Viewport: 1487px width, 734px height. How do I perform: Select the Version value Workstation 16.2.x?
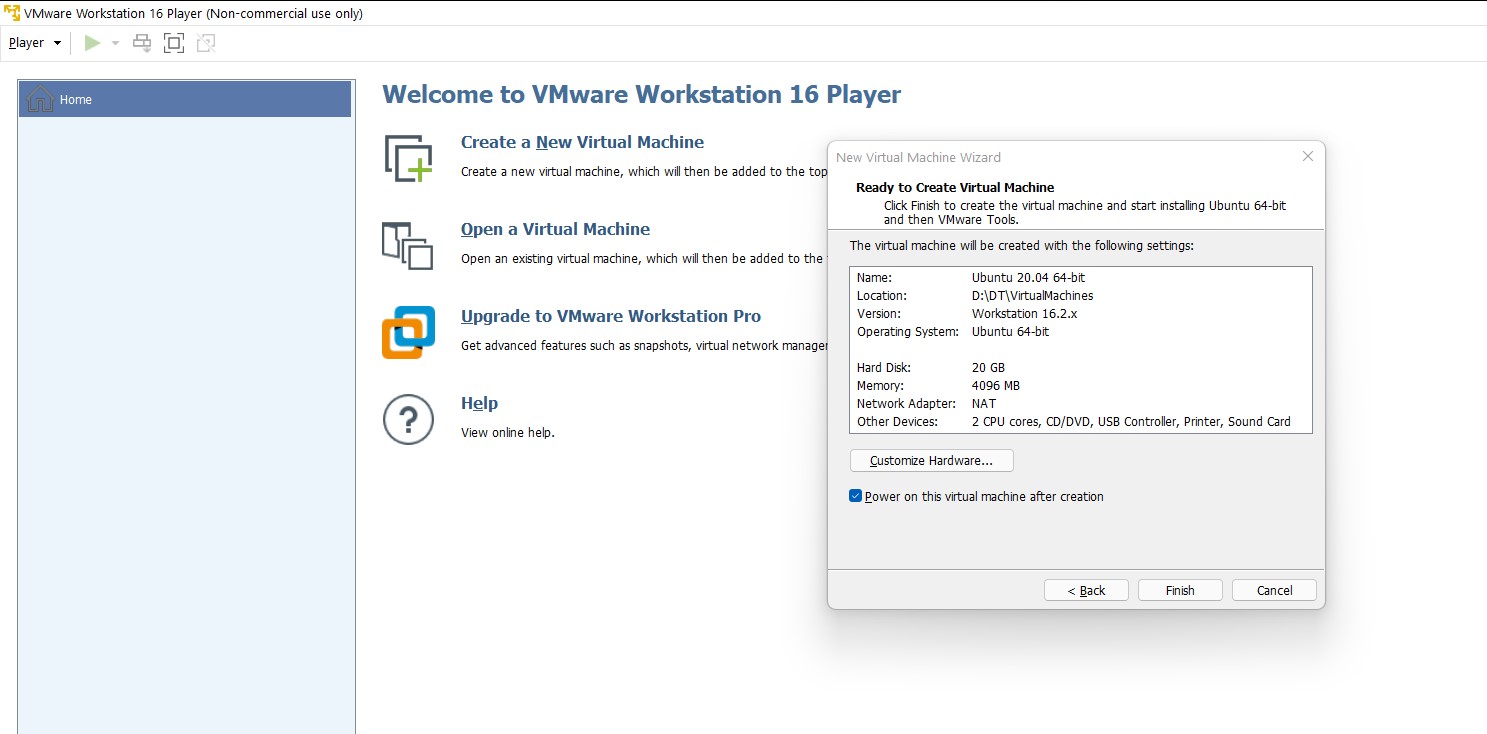coord(1024,313)
